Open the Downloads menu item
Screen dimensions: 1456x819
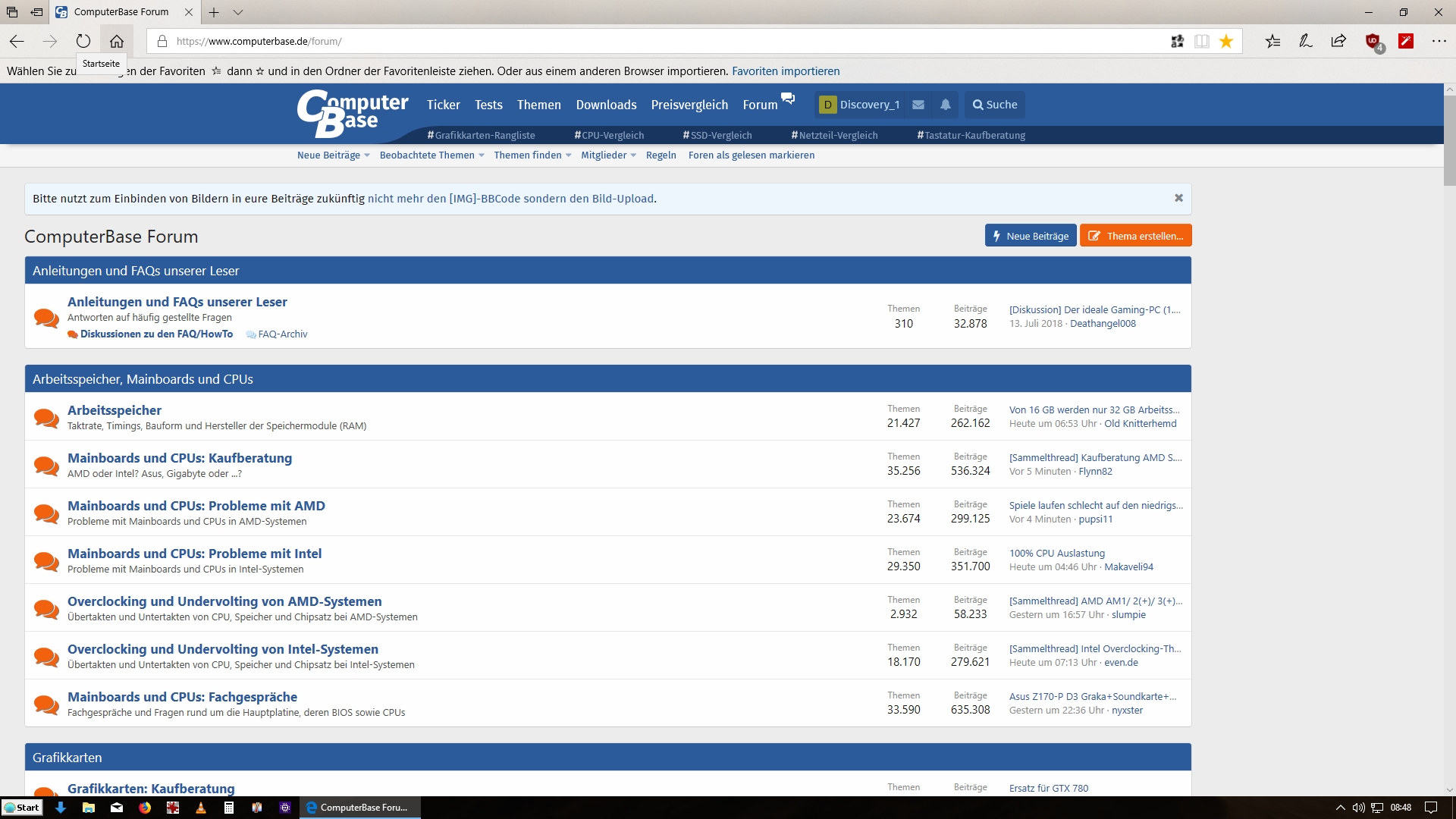[606, 105]
